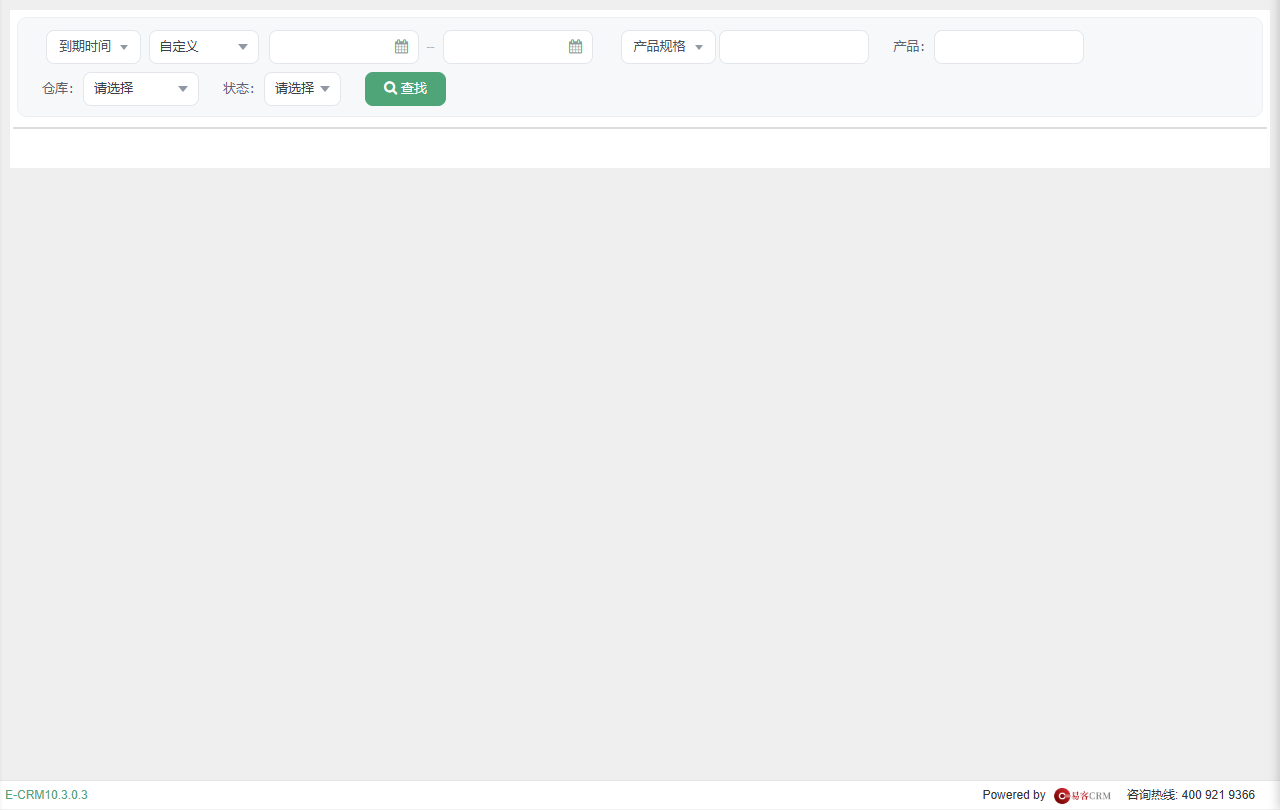Click the 状态: label

coord(239,88)
